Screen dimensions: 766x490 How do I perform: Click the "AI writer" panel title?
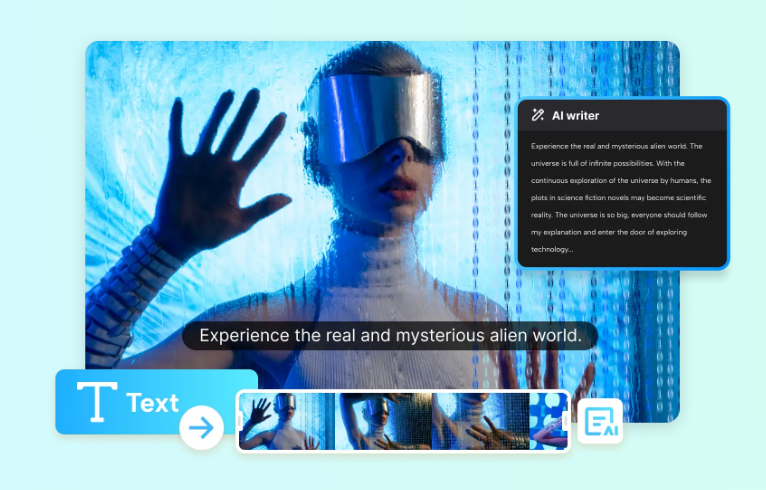(x=575, y=116)
